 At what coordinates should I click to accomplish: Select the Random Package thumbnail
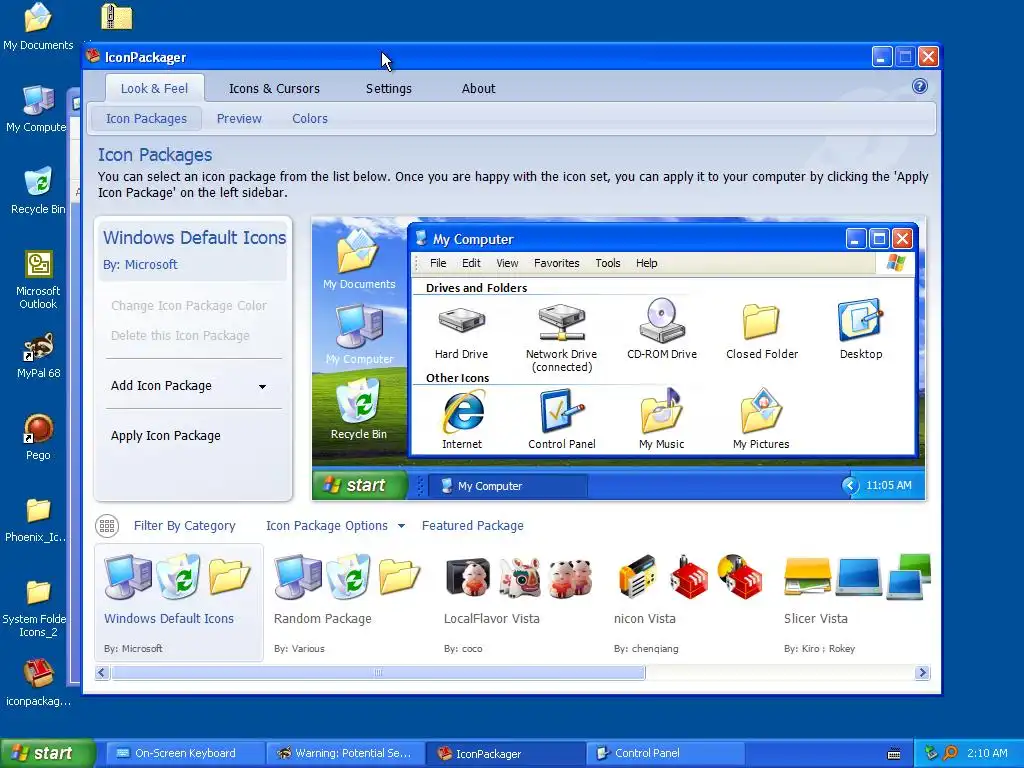click(348, 603)
